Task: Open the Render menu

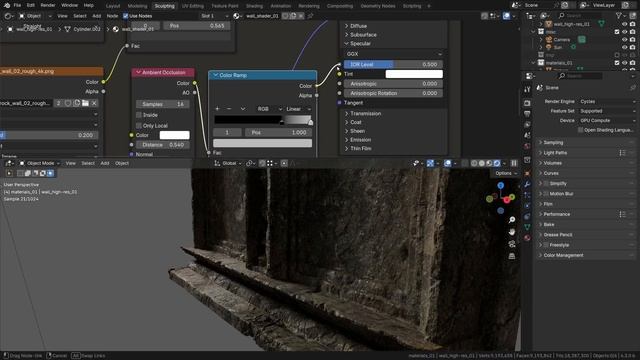Action: (48, 5)
